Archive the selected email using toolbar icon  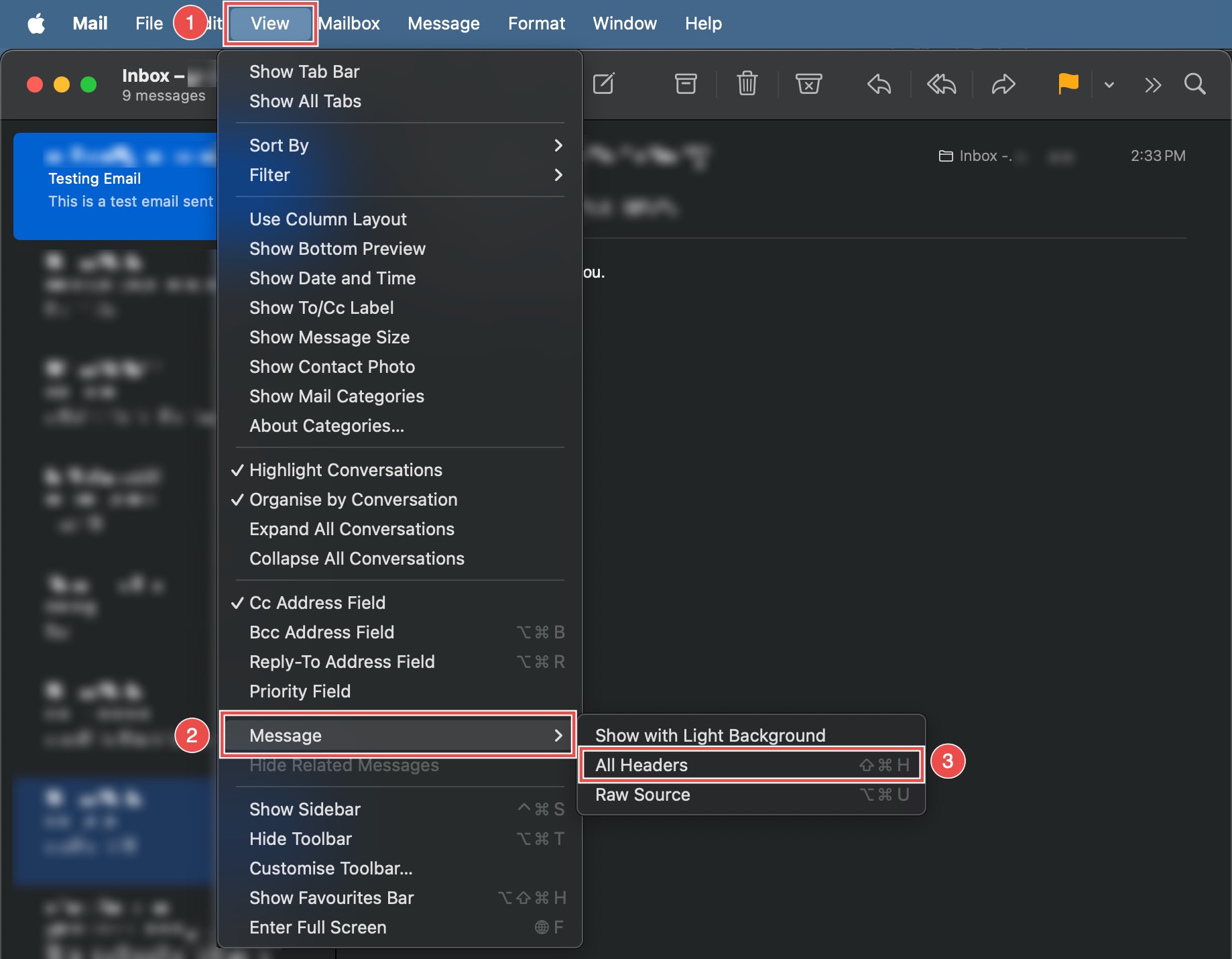coord(685,84)
